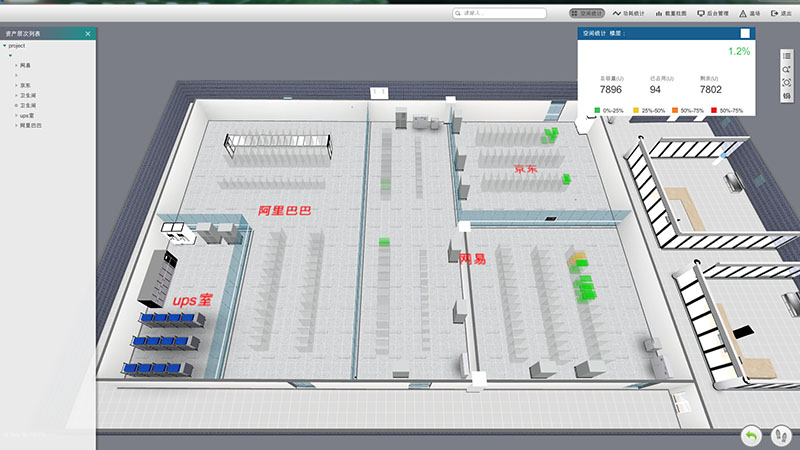Screen dimensions: 800x450
Task: Click the green back arrow button
Action: tap(750, 436)
